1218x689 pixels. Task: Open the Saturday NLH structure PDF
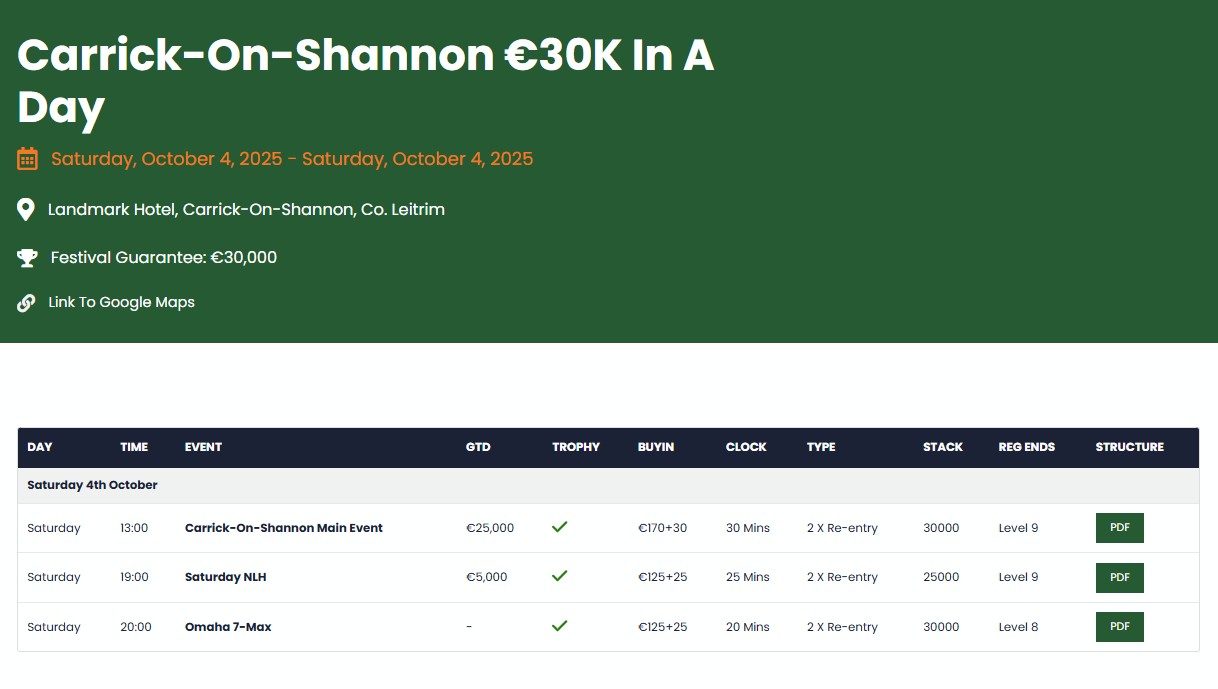[x=1119, y=577]
